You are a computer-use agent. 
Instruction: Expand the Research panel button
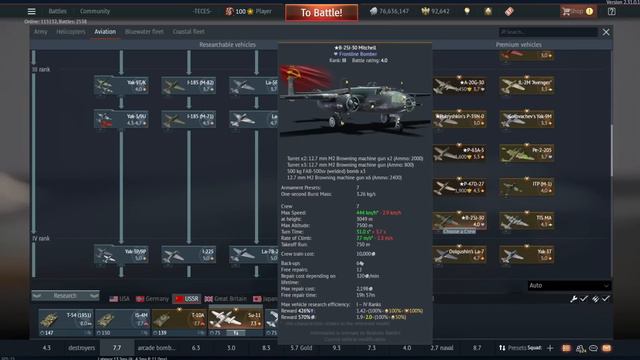click(65, 296)
